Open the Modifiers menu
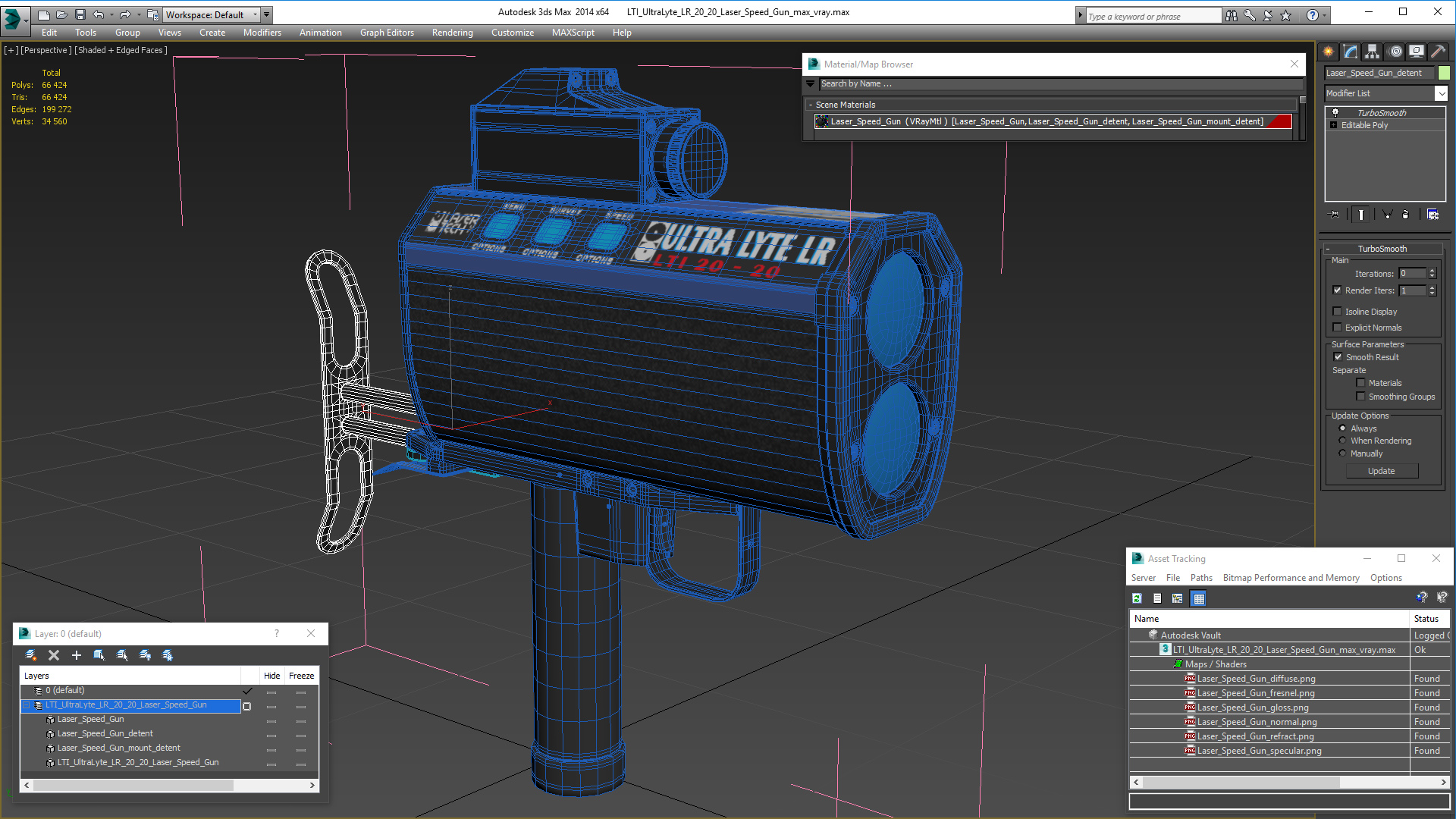1456x819 pixels. click(x=262, y=33)
